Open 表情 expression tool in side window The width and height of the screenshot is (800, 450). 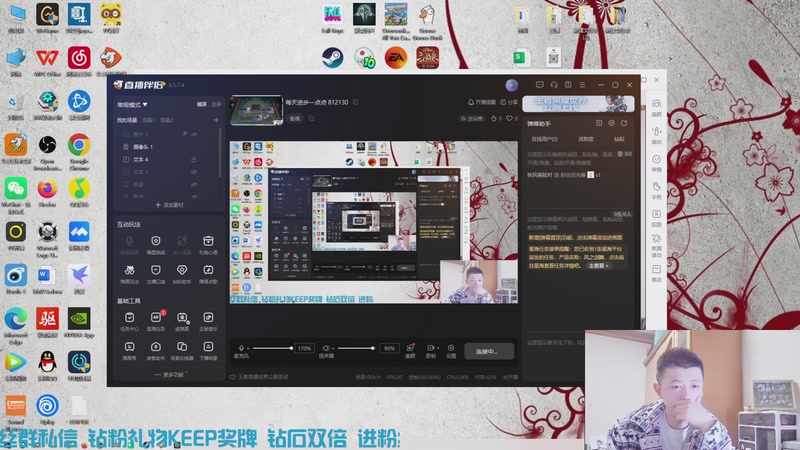657,163
